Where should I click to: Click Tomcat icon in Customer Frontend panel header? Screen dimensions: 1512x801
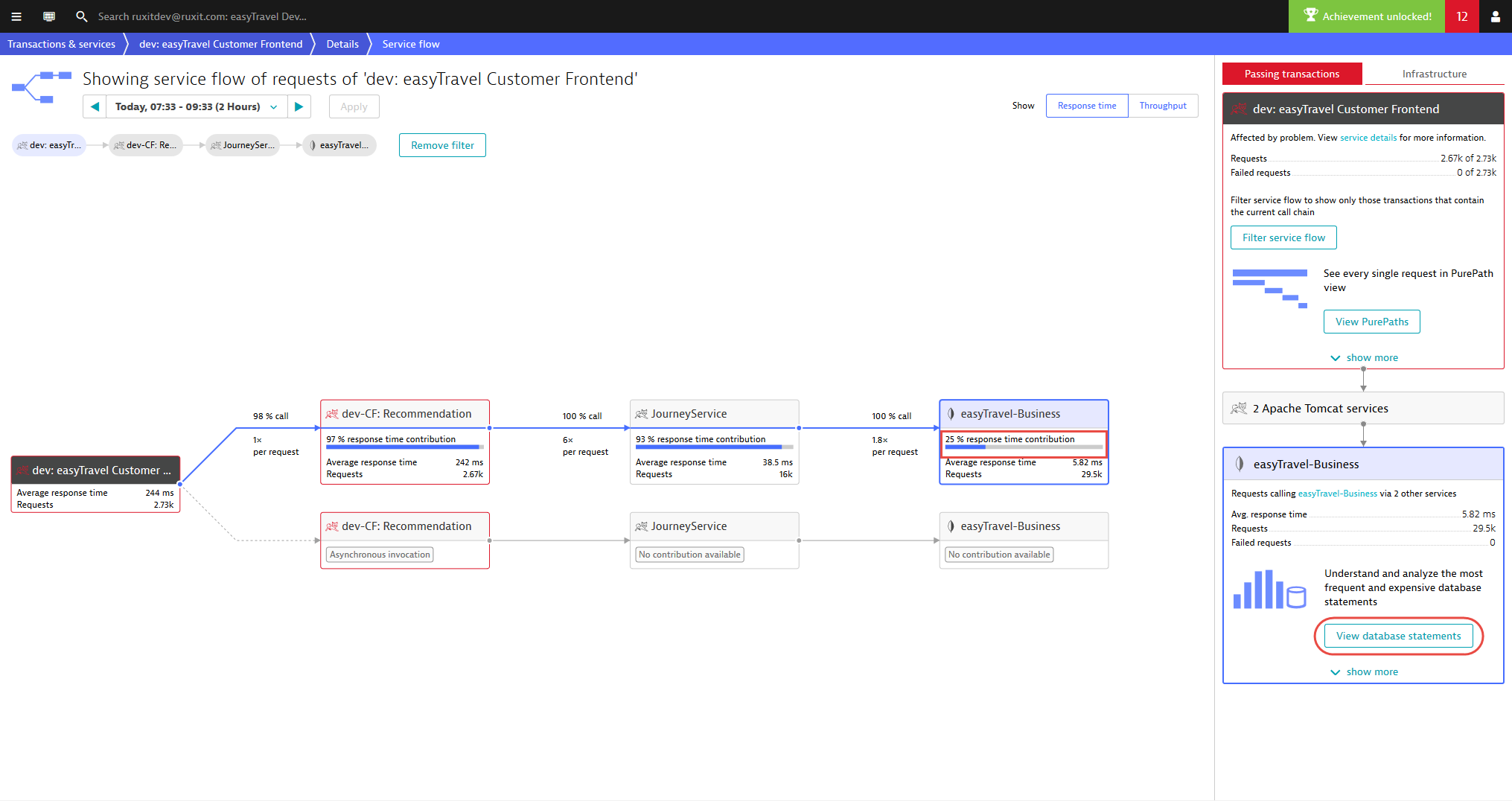click(1239, 109)
